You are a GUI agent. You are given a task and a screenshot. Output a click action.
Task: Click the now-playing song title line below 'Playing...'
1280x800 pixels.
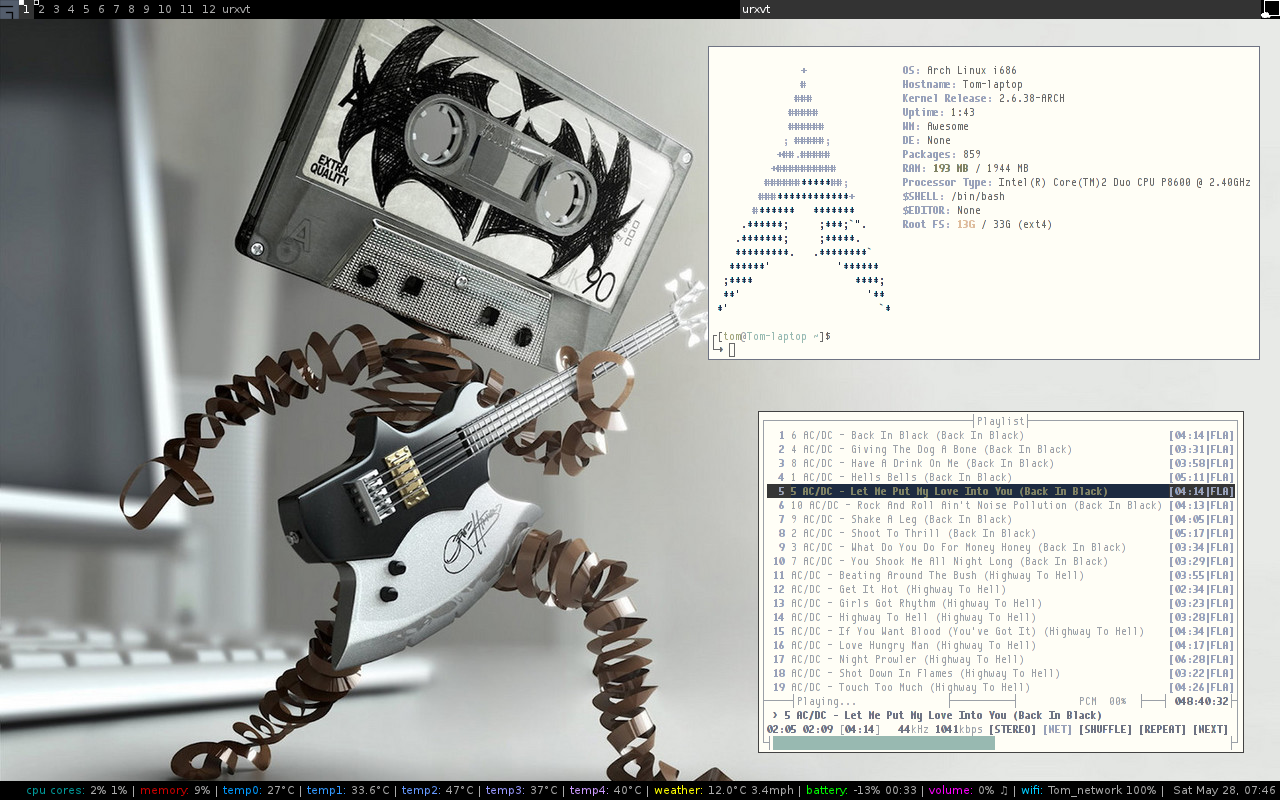pos(937,715)
